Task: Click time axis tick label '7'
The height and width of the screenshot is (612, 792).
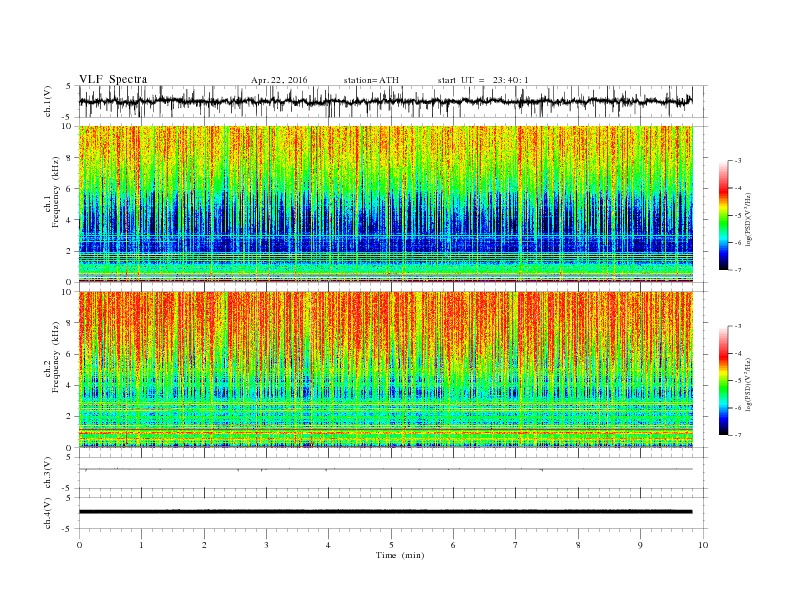Action: [x=516, y=545]
